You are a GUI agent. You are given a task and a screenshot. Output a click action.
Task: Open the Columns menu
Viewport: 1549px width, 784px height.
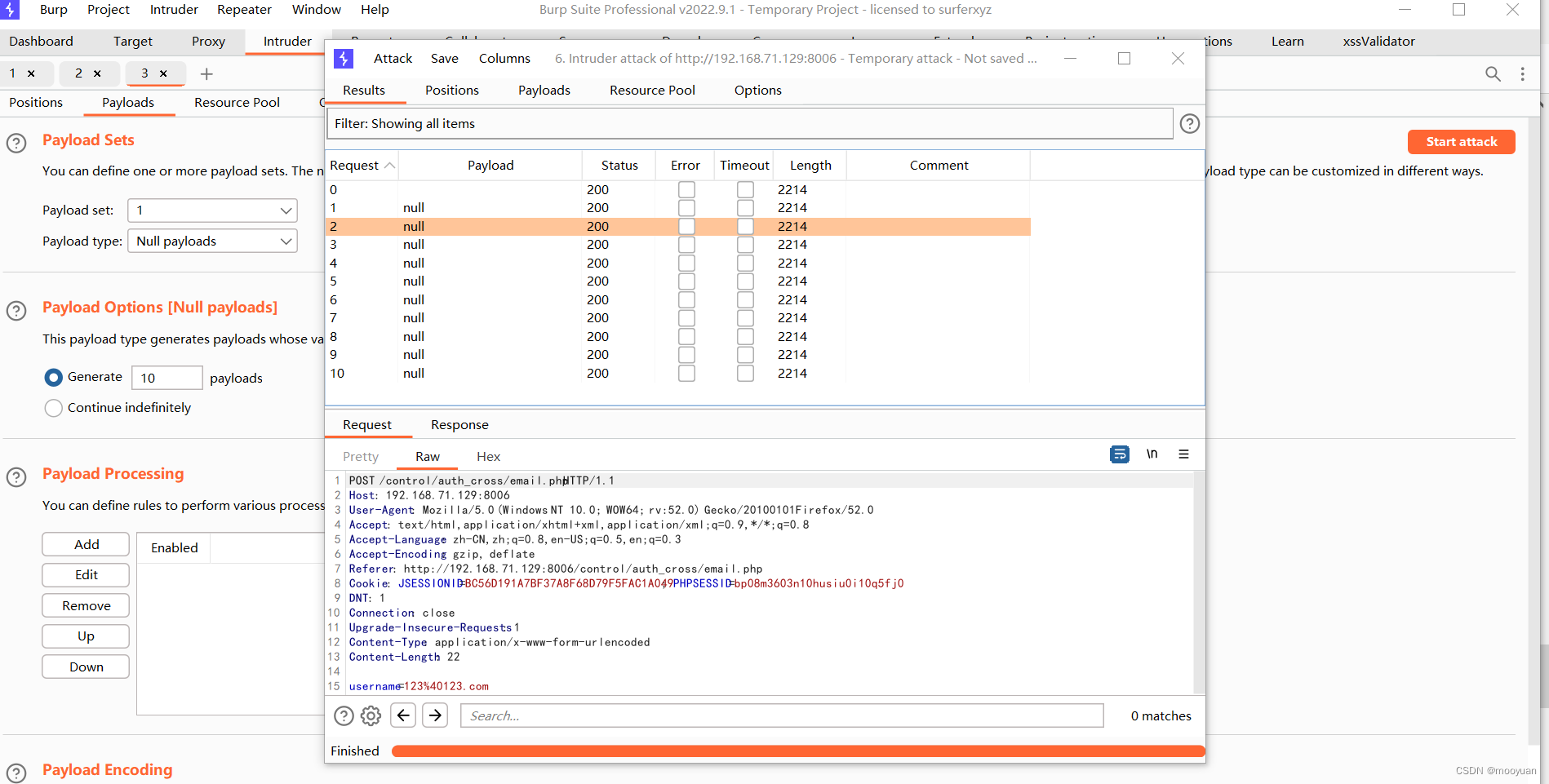pos(504,59)
